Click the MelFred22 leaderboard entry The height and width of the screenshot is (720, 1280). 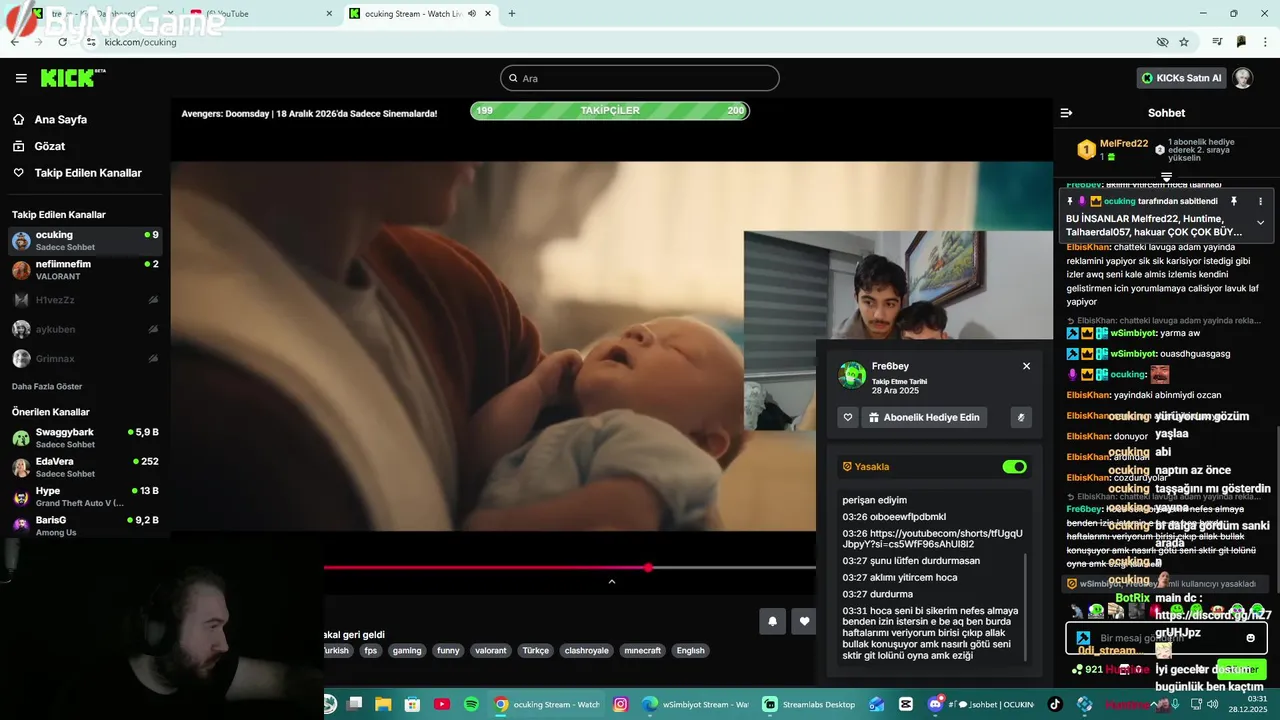[1110, 150]
